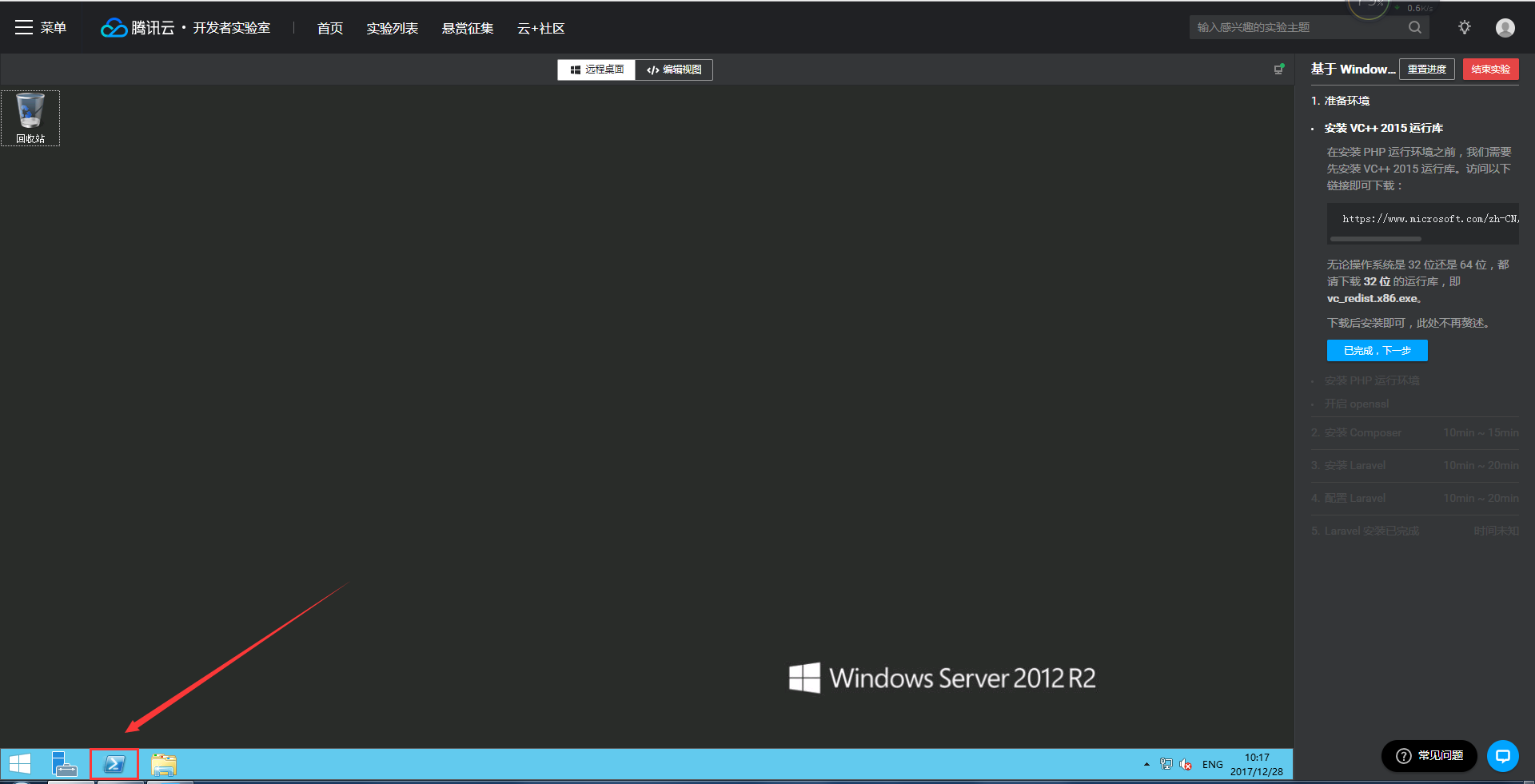Switch to the 远程桌面 tab
1535x784 pixels.
pos(596,70)
